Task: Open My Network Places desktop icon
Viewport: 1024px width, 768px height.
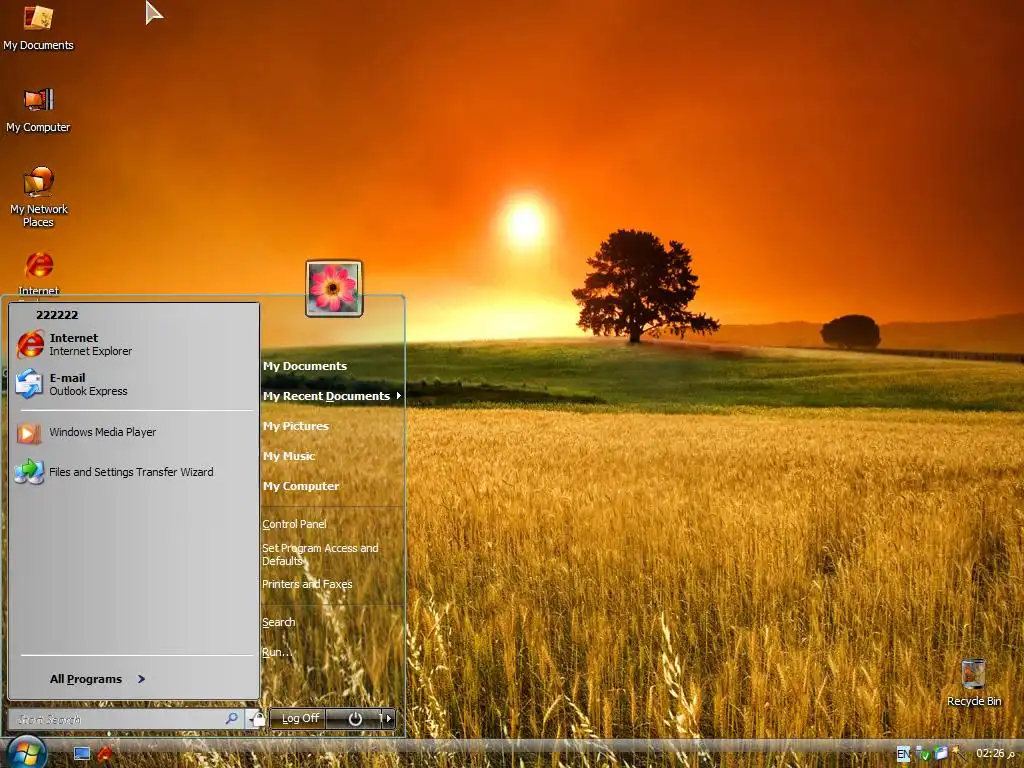Action: tap(38, 196)
